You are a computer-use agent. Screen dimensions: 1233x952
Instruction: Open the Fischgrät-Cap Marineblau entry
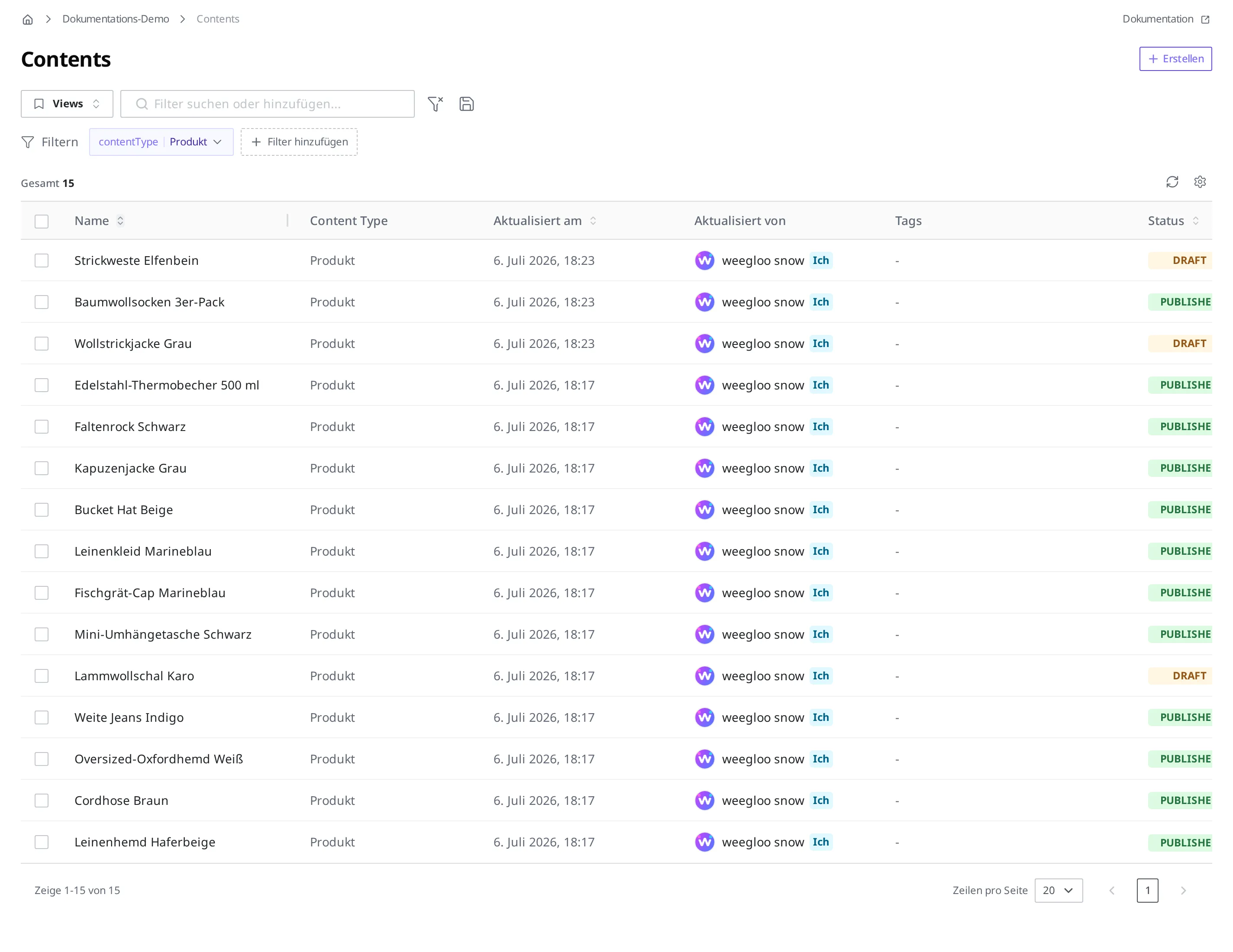pyautogui.click(x=150, y=592)
